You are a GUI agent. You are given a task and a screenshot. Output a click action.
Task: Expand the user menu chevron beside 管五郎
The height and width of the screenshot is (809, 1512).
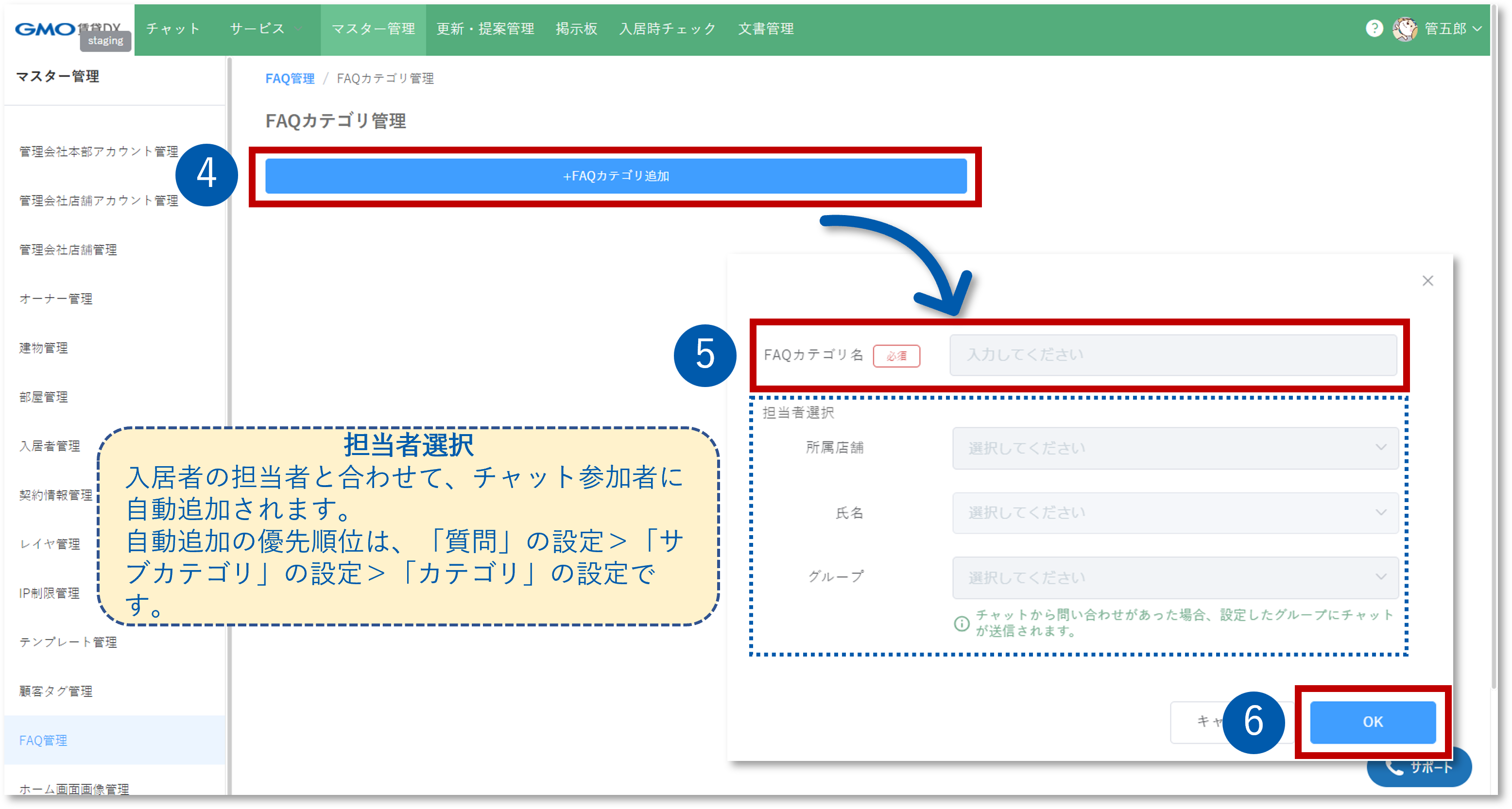(x=1479, y=28)
